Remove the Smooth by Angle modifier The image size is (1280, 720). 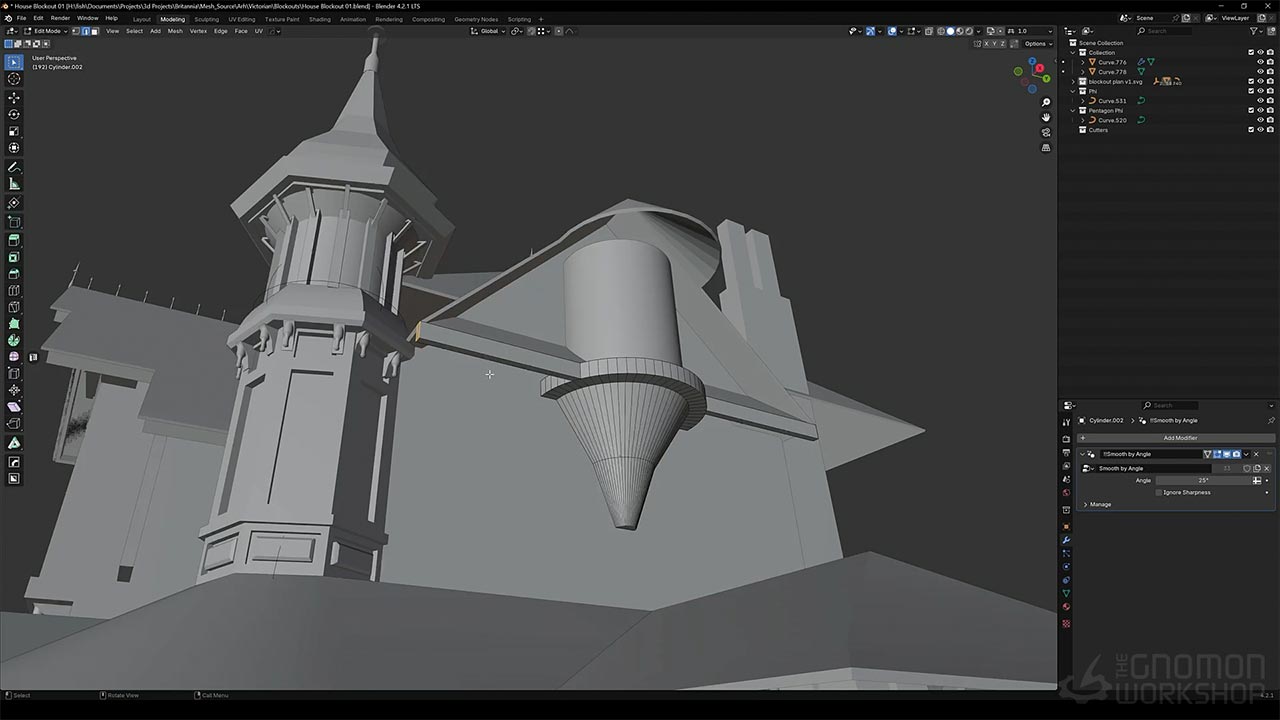pyautogui.click(x=1256, y=454)
